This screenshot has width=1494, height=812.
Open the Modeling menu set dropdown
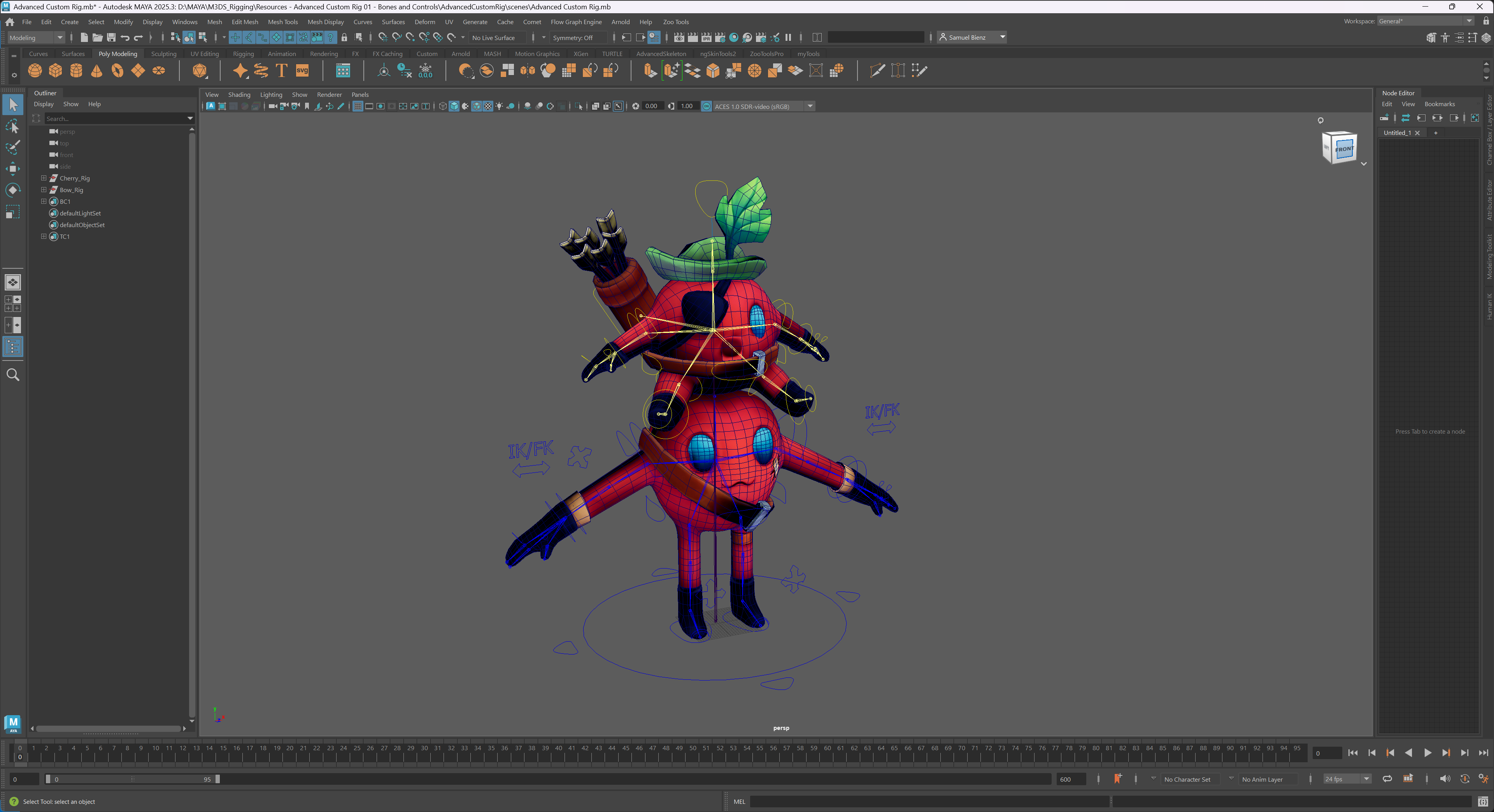pos(36,38)
